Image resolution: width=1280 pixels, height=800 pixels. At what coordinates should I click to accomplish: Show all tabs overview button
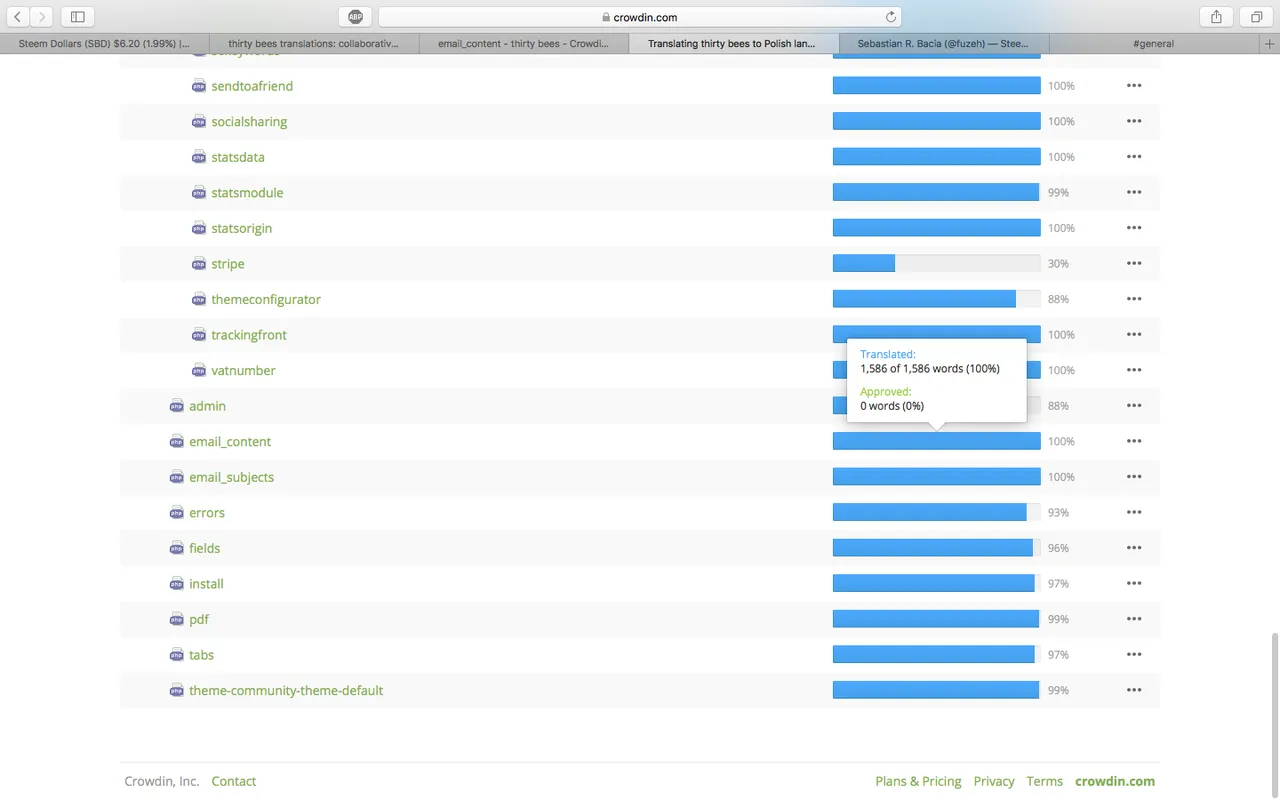point(1256,17)
